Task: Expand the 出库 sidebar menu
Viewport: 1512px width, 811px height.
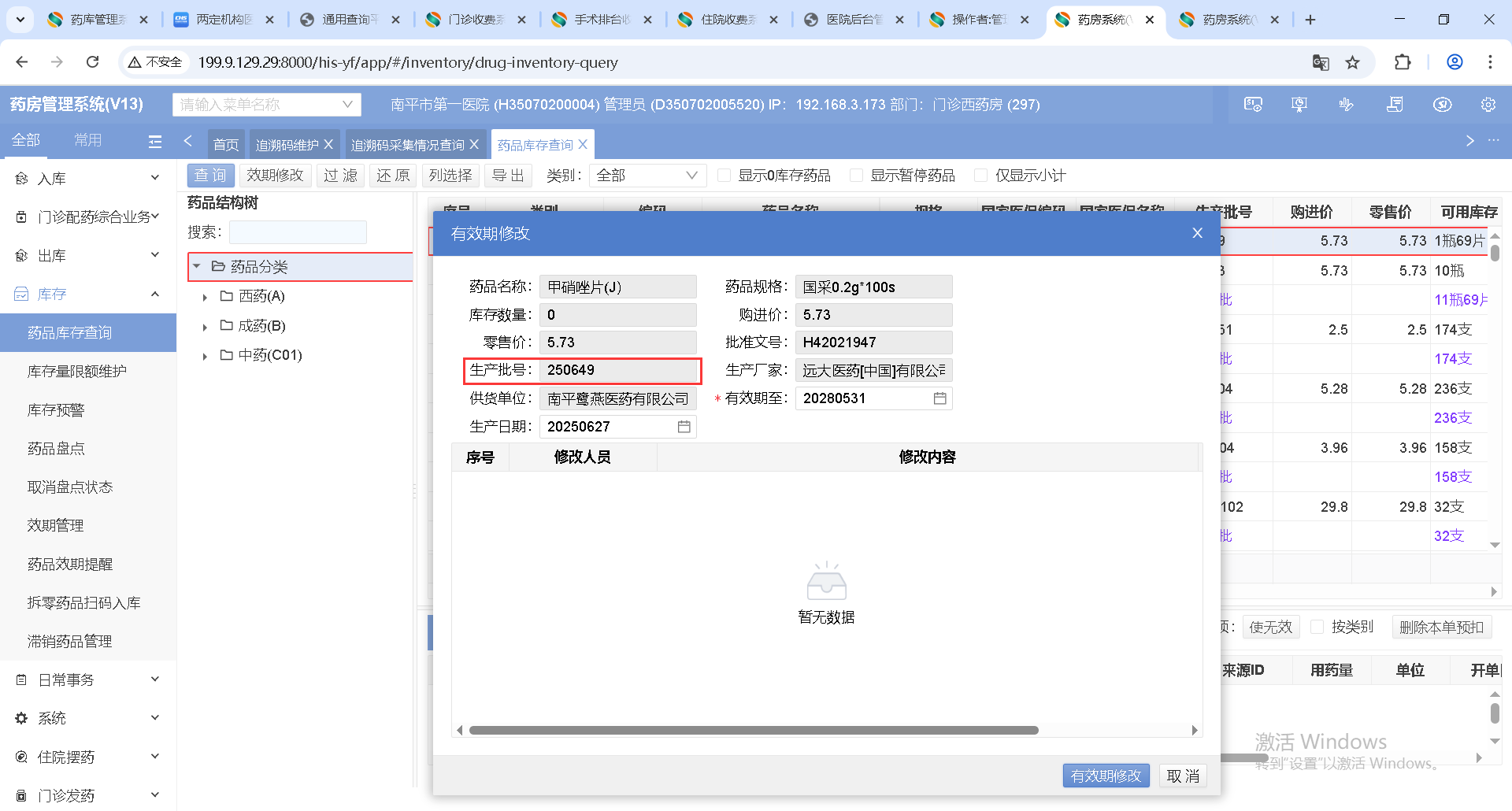Action: [88, 256]
